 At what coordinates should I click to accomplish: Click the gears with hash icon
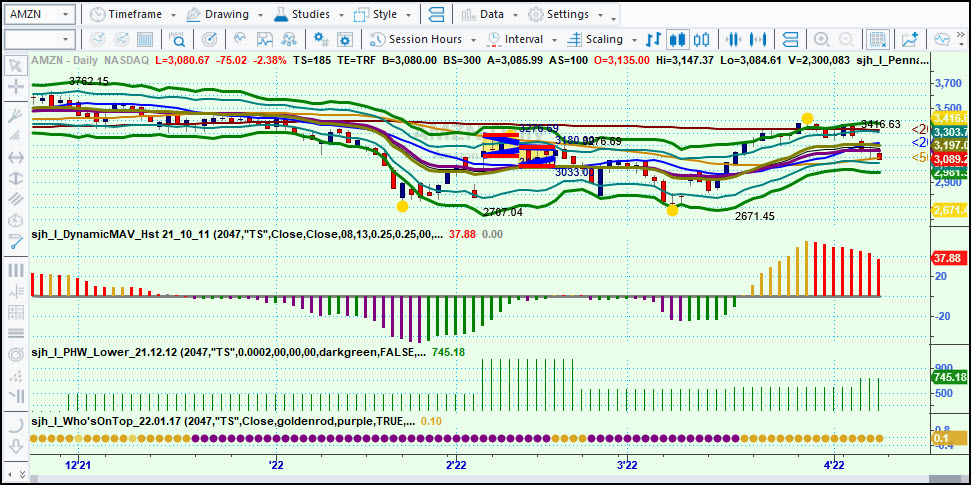coord(321,40)
